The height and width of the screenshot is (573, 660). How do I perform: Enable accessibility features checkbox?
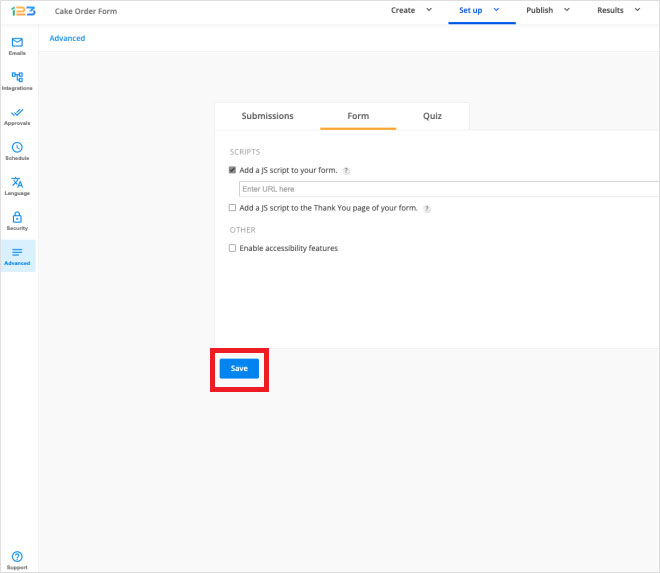(x=233, y=248)
